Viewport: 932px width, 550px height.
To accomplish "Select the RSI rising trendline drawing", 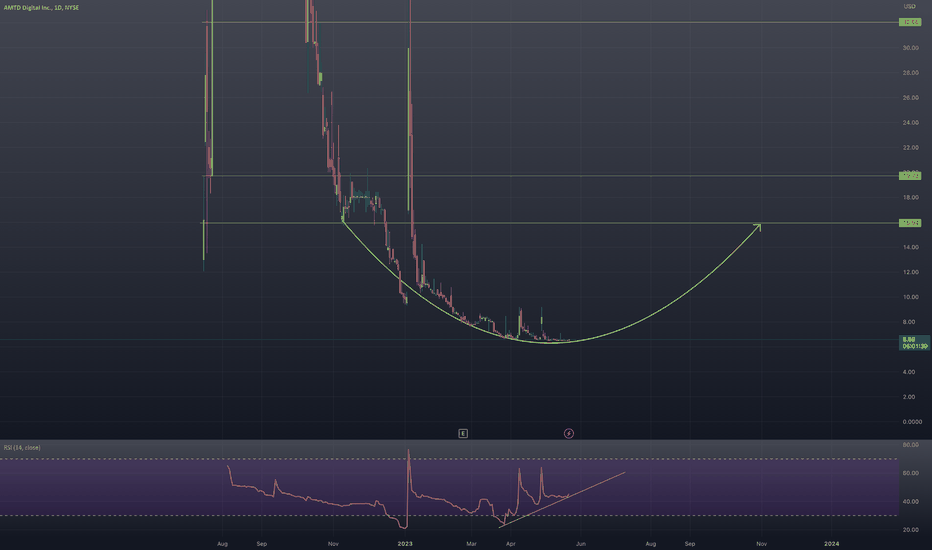I will coord(562,499).
